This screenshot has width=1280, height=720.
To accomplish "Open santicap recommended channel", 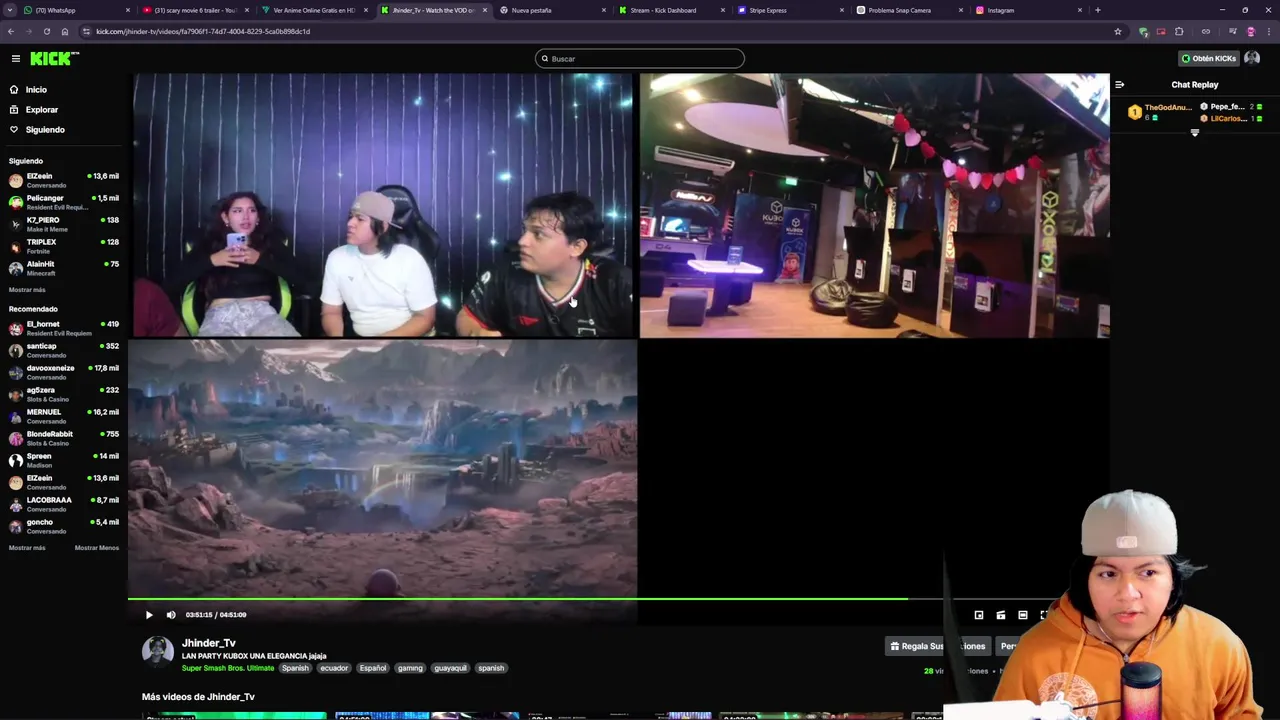I will pyautogui.click(x=64, y=350).
